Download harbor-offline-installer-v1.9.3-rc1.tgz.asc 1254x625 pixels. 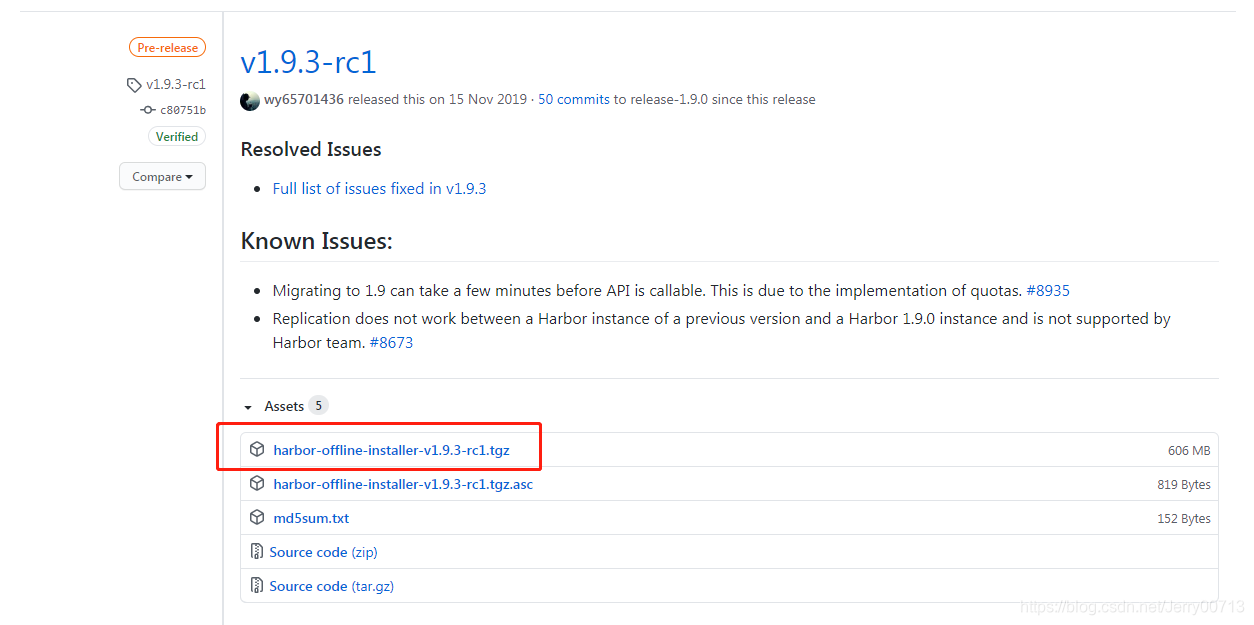[403, 484]
